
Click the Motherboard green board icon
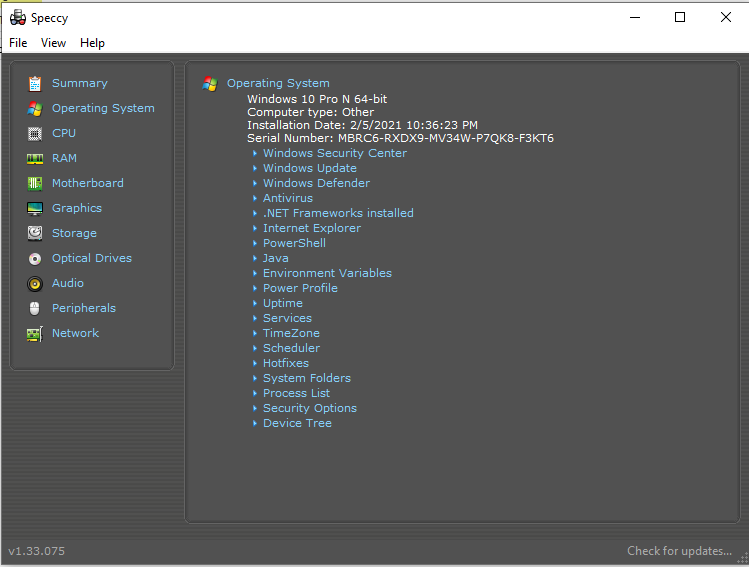tap(35, 183)
